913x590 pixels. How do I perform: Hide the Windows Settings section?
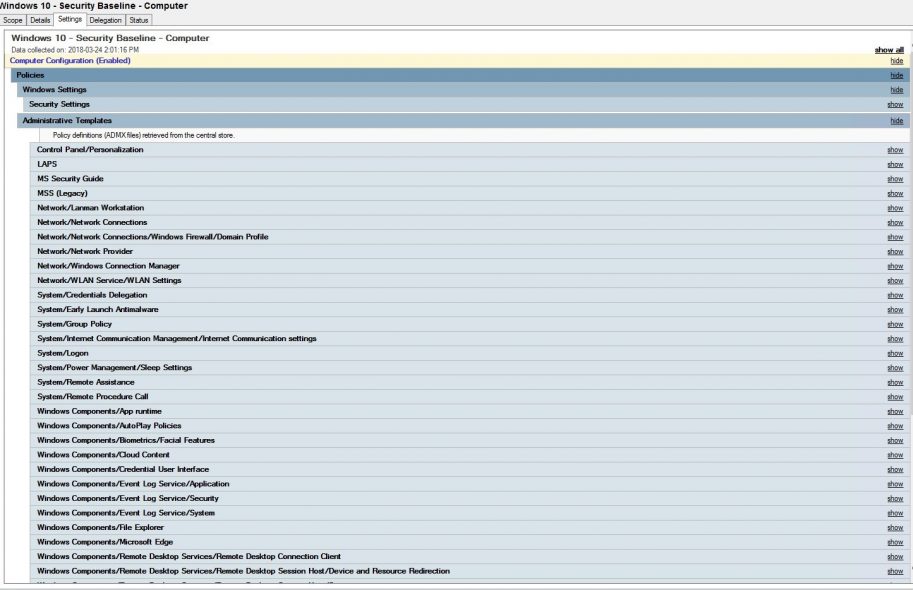coord(896,90)
